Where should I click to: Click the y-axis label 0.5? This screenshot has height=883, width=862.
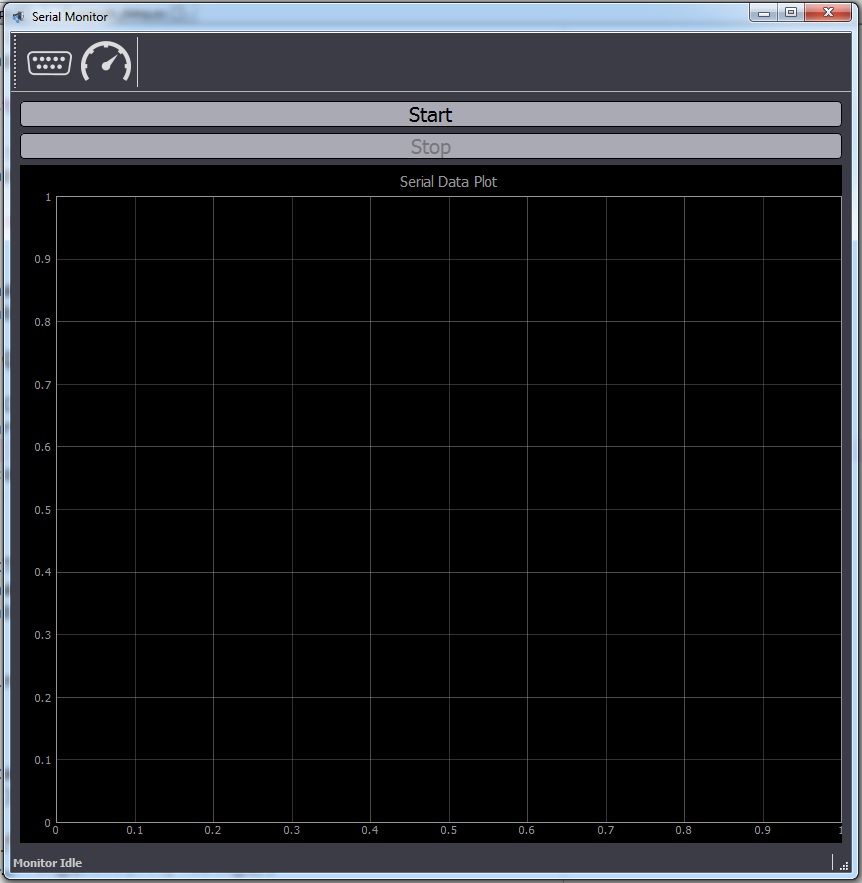click(x=42, y=510)
